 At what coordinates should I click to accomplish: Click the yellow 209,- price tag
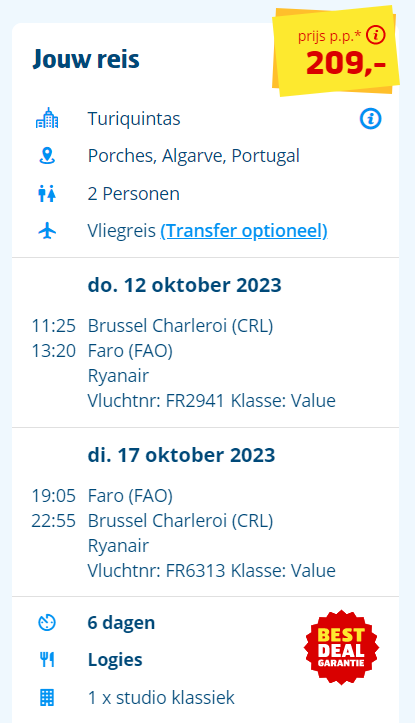[x=336, y=51]
